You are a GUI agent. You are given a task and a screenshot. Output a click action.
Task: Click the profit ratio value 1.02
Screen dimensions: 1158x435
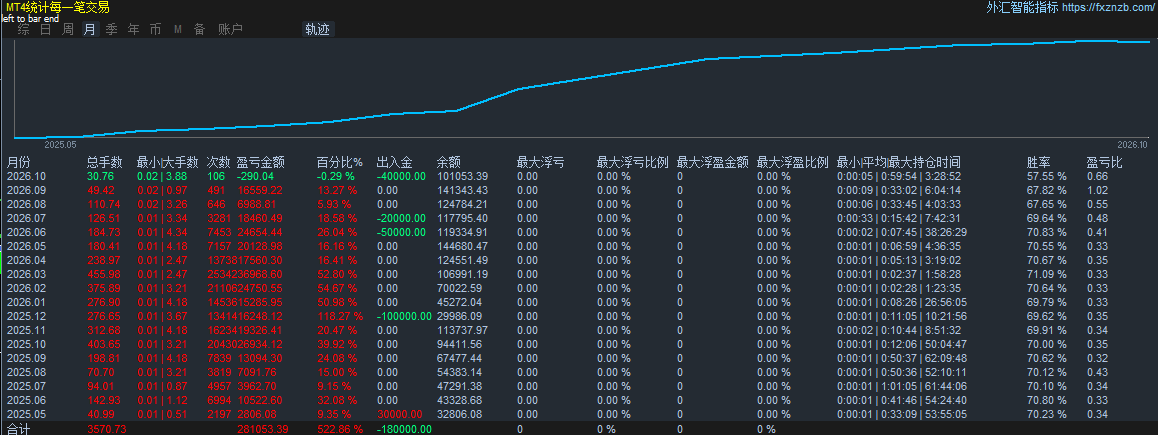1096,190
